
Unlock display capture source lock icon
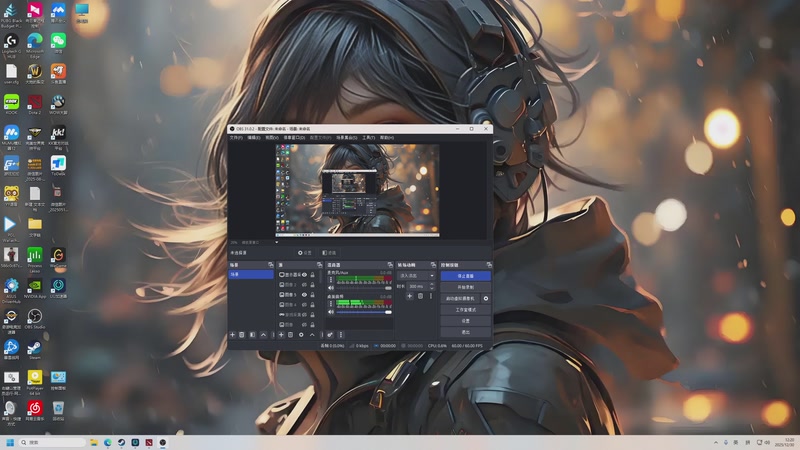pos(313,275)
